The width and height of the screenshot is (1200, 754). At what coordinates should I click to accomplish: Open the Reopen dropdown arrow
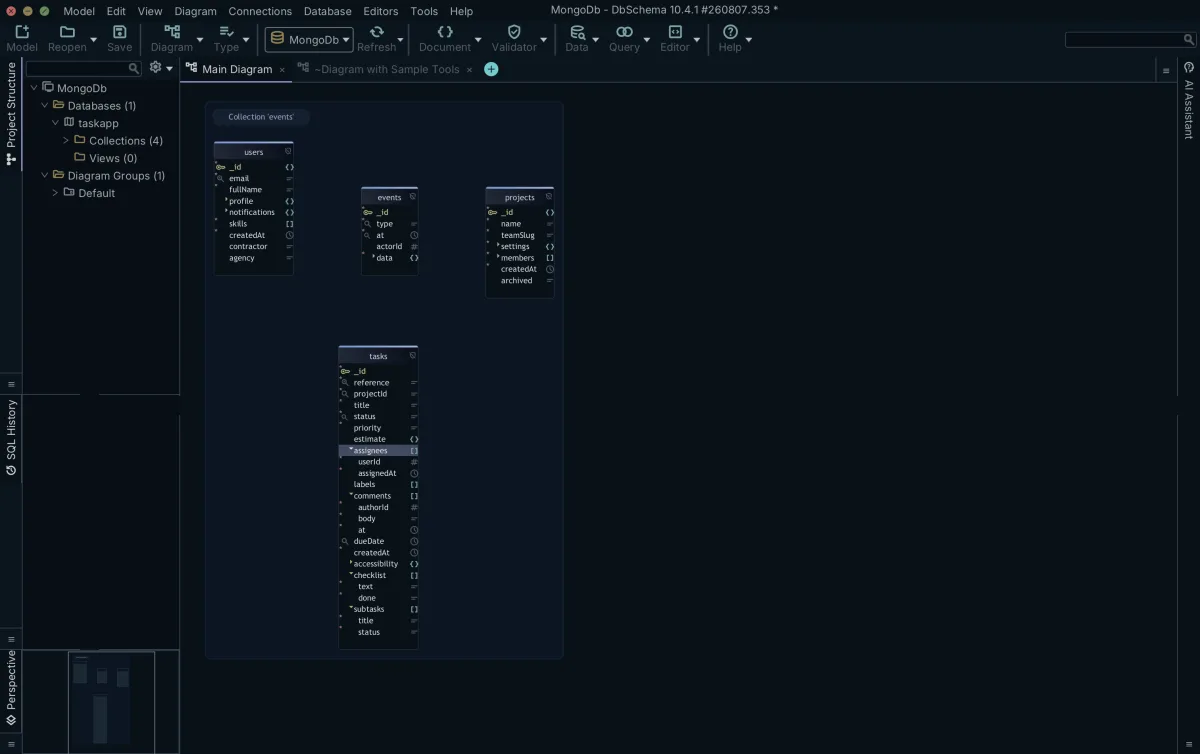(x=93, y=40)
